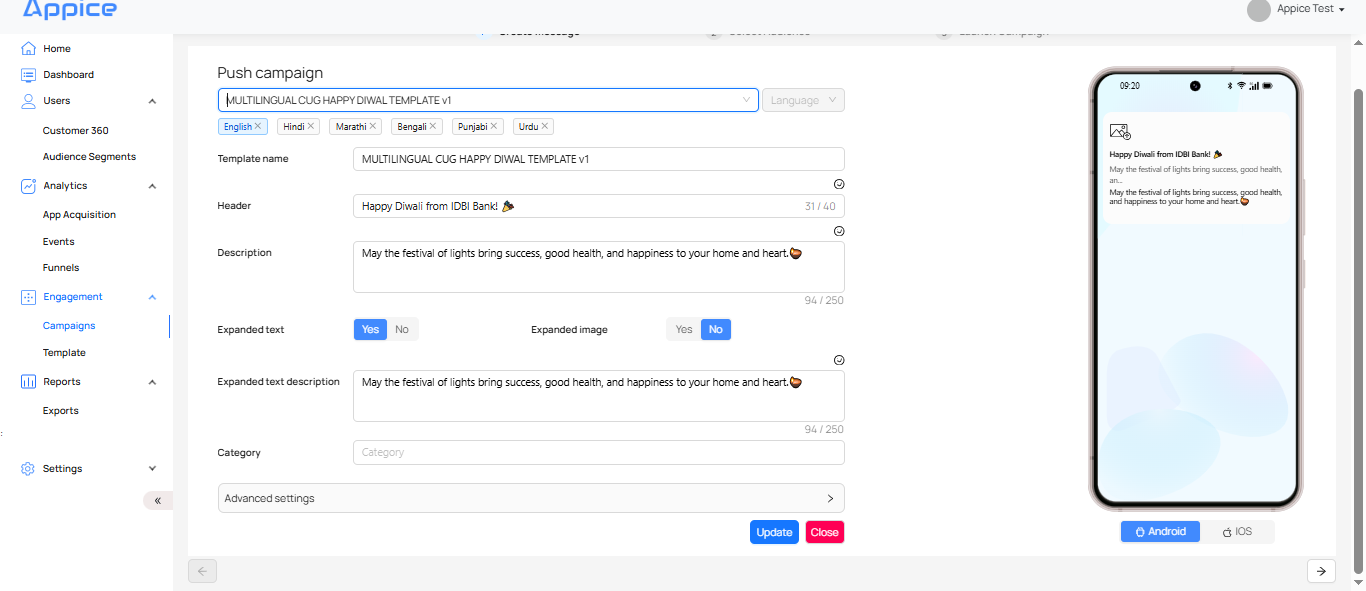Expand the Advanced settings section
The width and height of the screenshot is (1366, 591).
531,498
